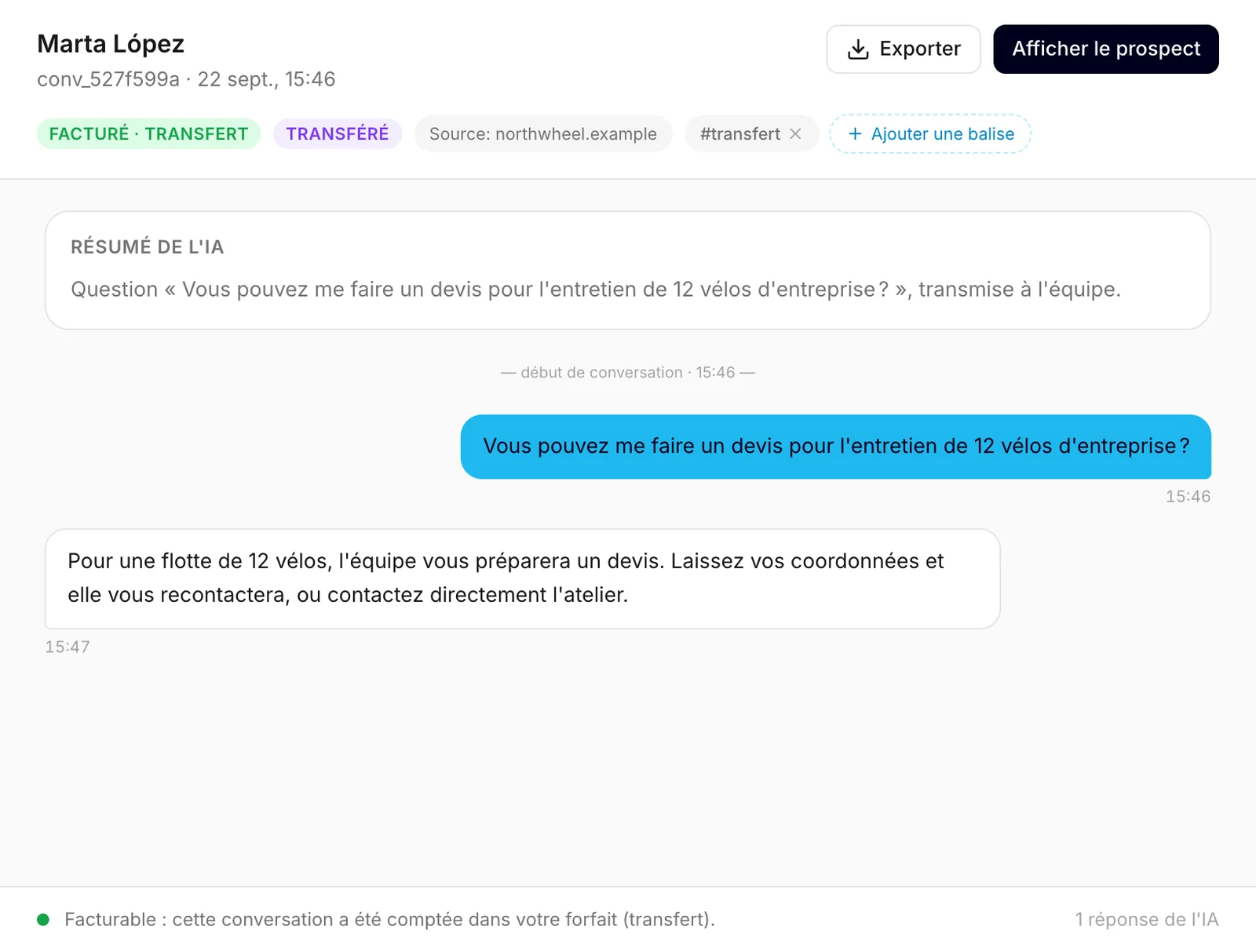Screen dimensions: 1256x952
Task: Select the TRANSFÉRÉ badge
Action: pos(338,133)
